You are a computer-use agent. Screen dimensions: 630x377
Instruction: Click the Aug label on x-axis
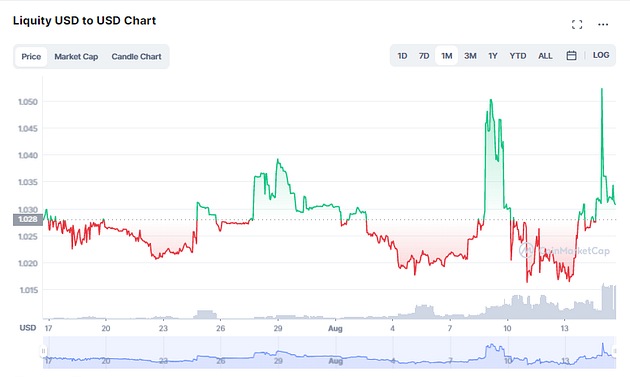coord(335,328)
